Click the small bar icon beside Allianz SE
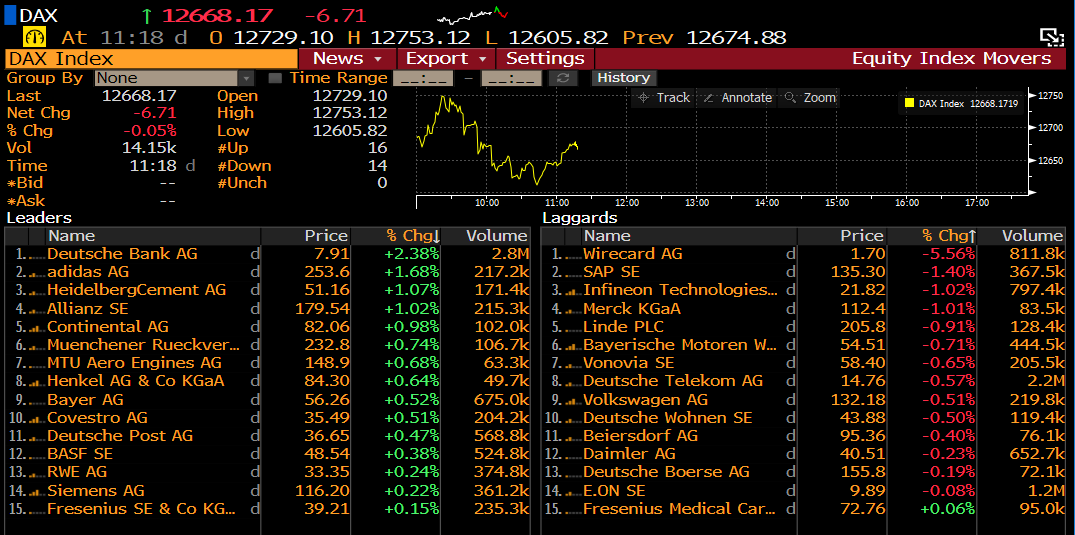The width and height of the screenshot is (1075, 535). pyautogui.click(x=38, y=309)
